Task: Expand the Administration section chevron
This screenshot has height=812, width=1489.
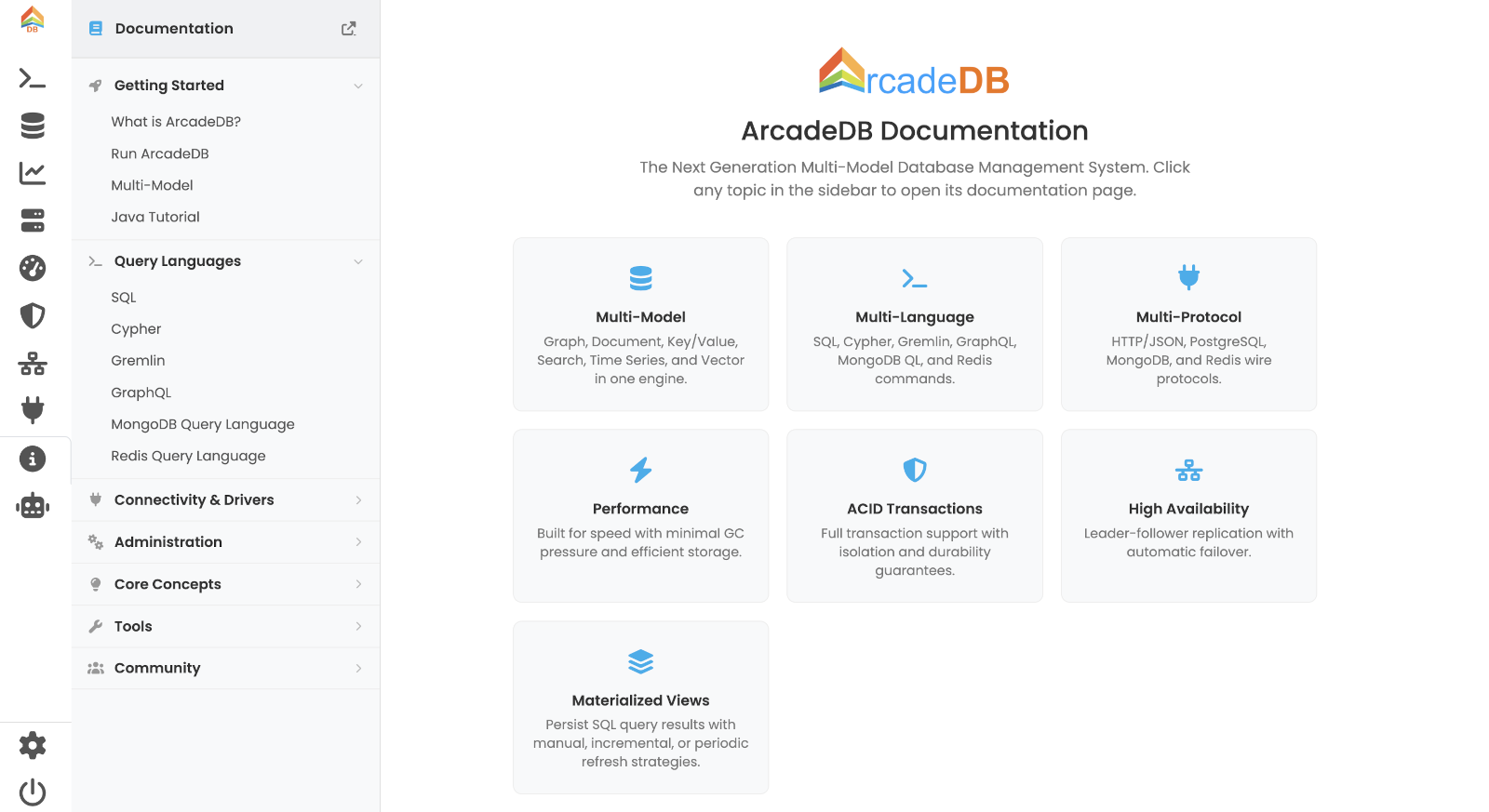Action: (x=358, y=542)
